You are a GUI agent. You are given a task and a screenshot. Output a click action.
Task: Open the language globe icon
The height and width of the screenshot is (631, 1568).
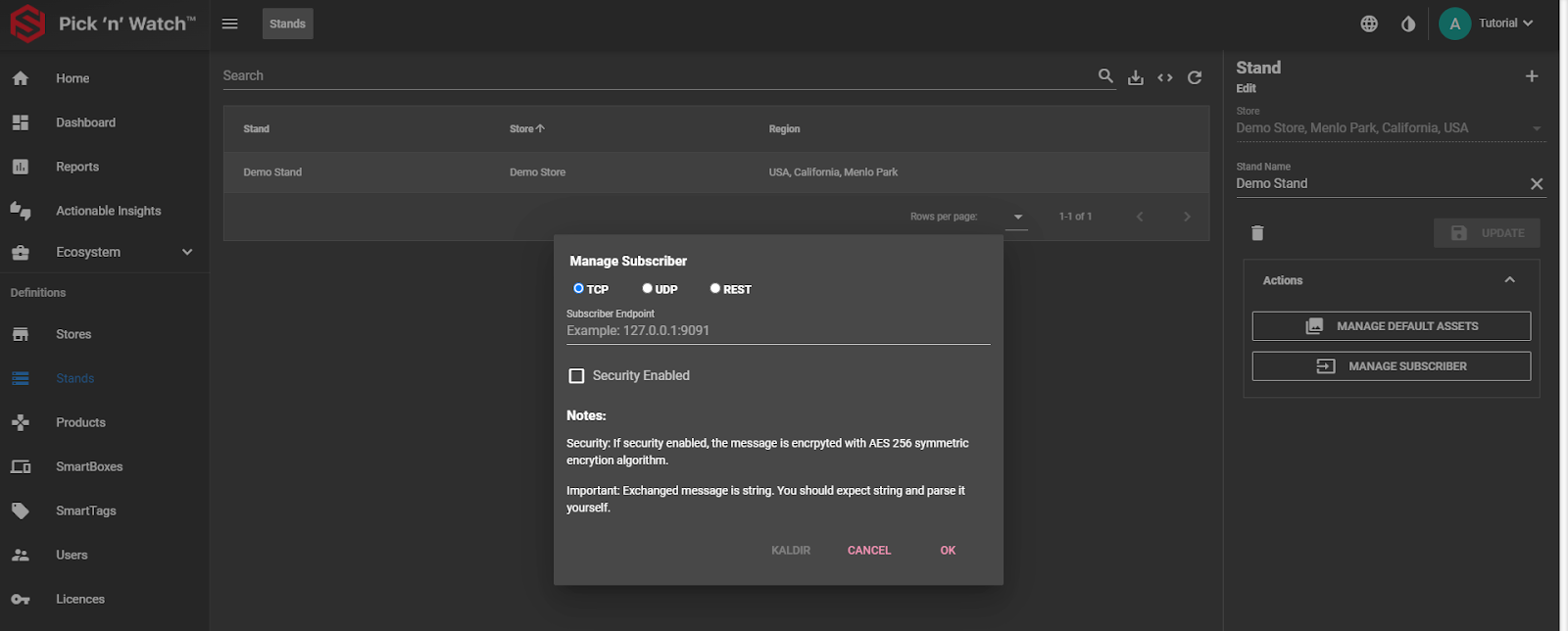click(1369, 24)
